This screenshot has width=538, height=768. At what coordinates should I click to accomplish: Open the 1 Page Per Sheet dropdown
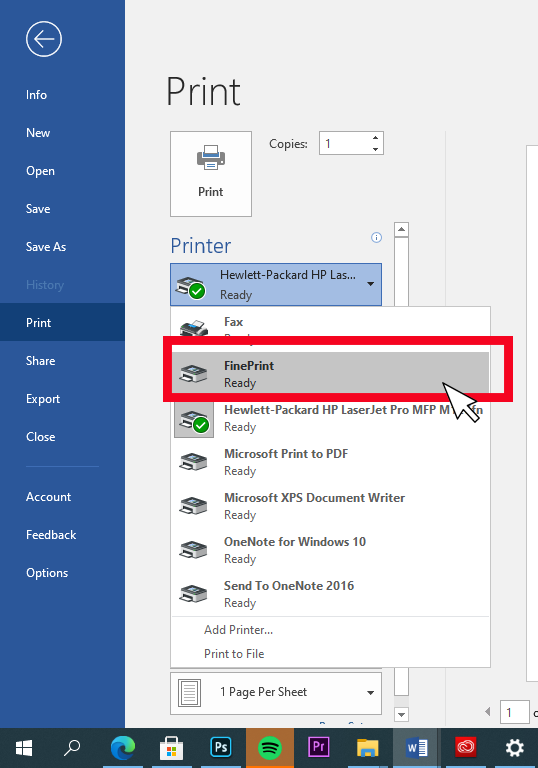tap(276, 693)
